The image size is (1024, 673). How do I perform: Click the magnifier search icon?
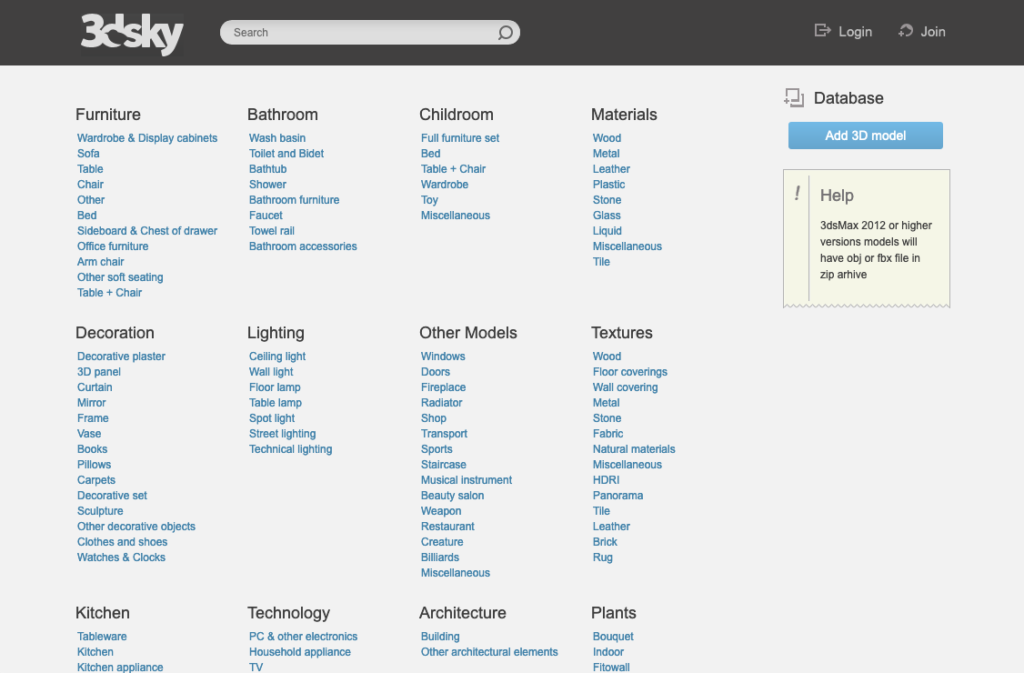pyautogui.click(x=505, y=32)
